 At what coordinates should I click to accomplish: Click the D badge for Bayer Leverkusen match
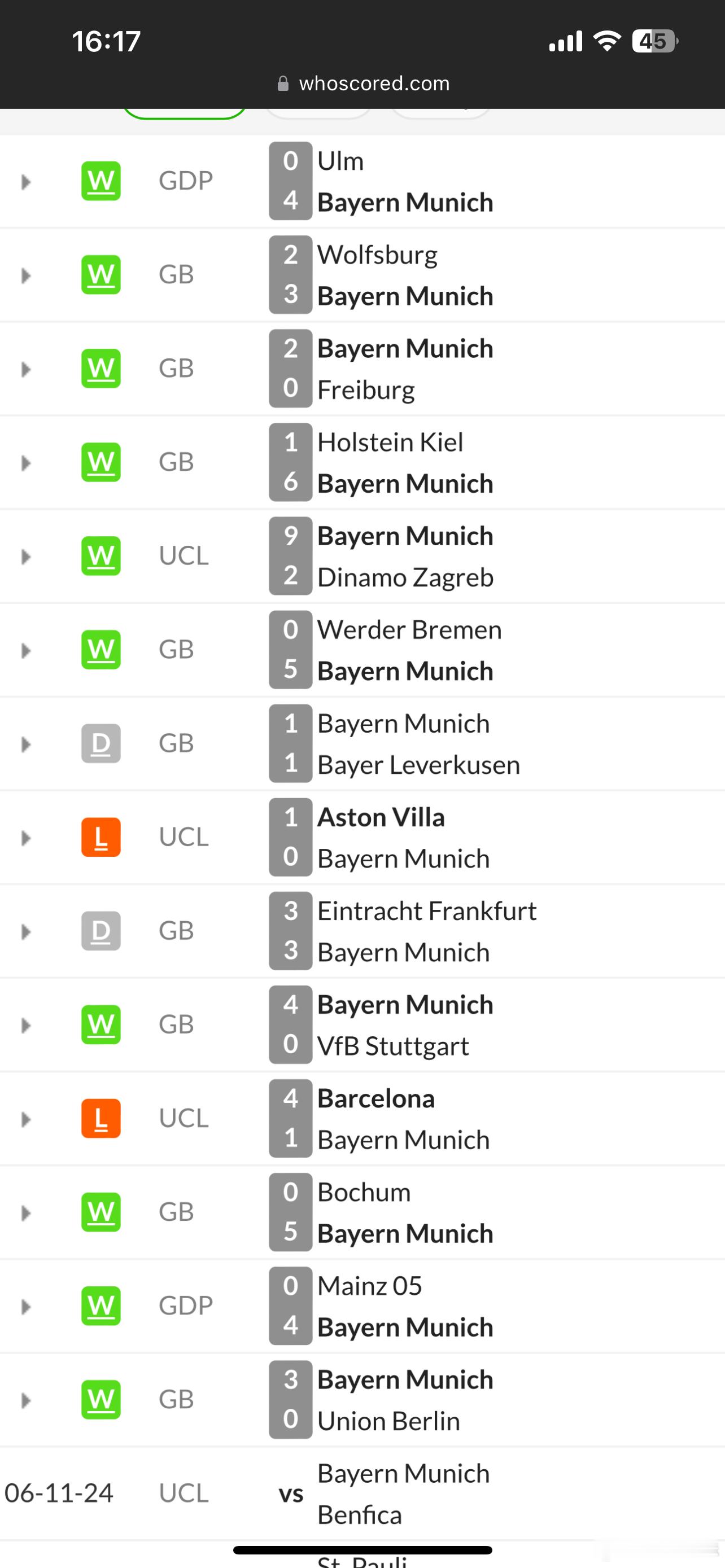coord(101,743)
